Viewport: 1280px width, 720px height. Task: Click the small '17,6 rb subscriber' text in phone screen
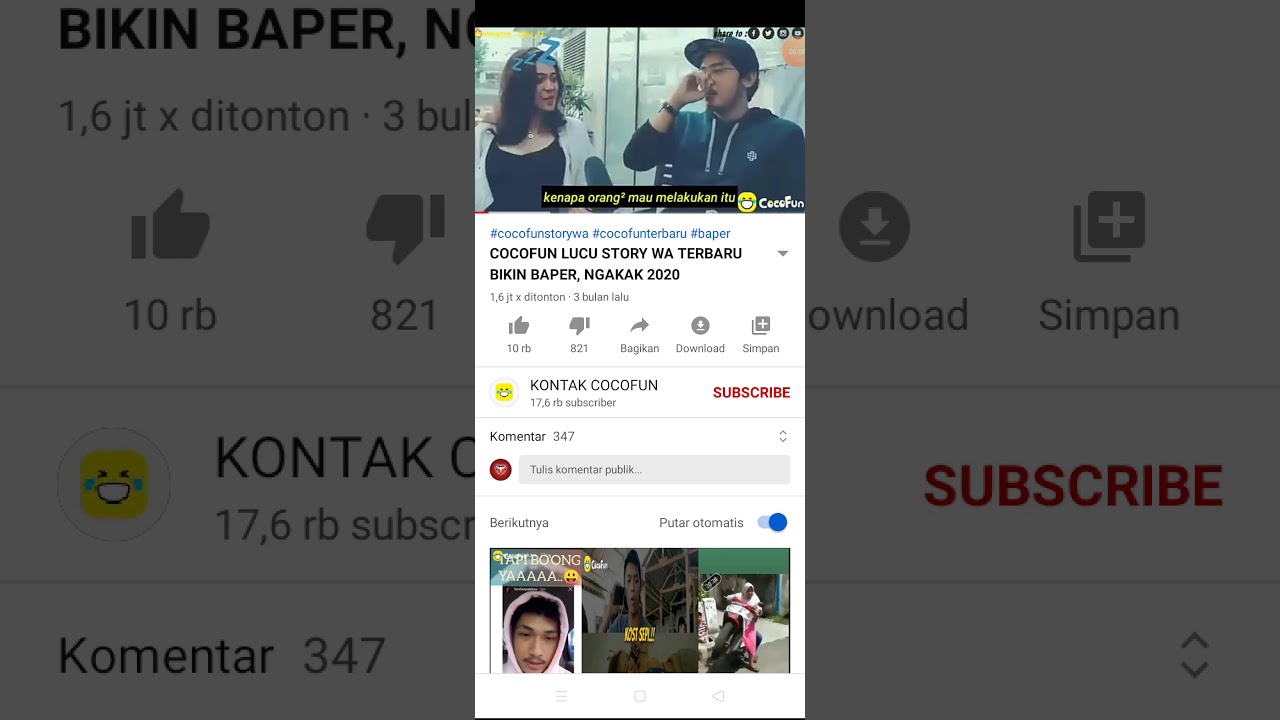573,403
